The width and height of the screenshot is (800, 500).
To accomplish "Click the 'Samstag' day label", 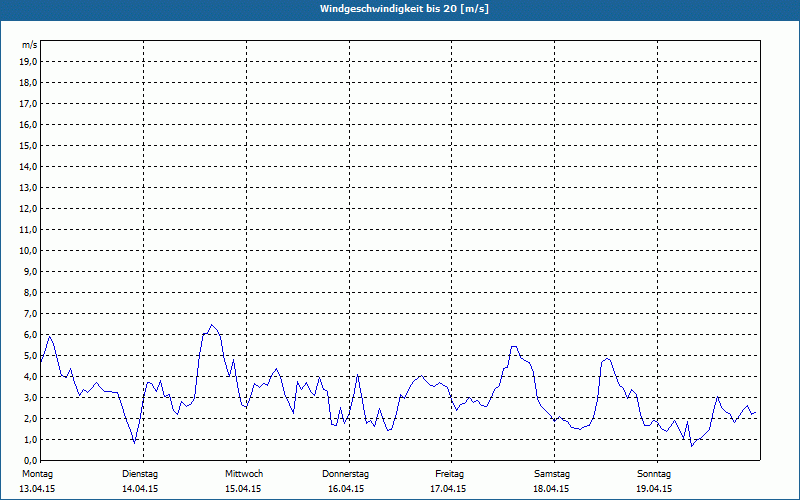I will pos(552,474).
